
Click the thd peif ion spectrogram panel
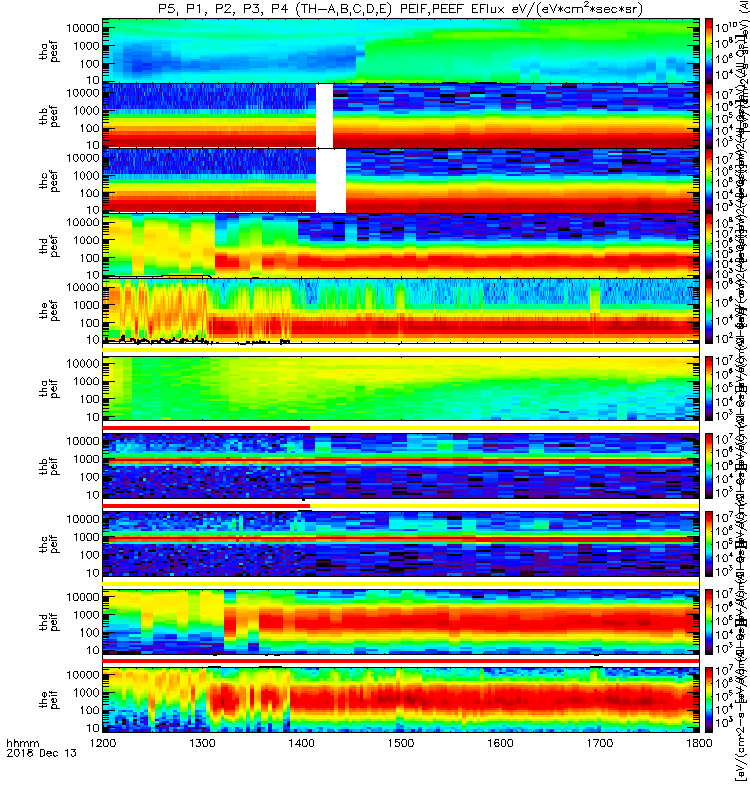pyautogui.click(x=401, y=622)
